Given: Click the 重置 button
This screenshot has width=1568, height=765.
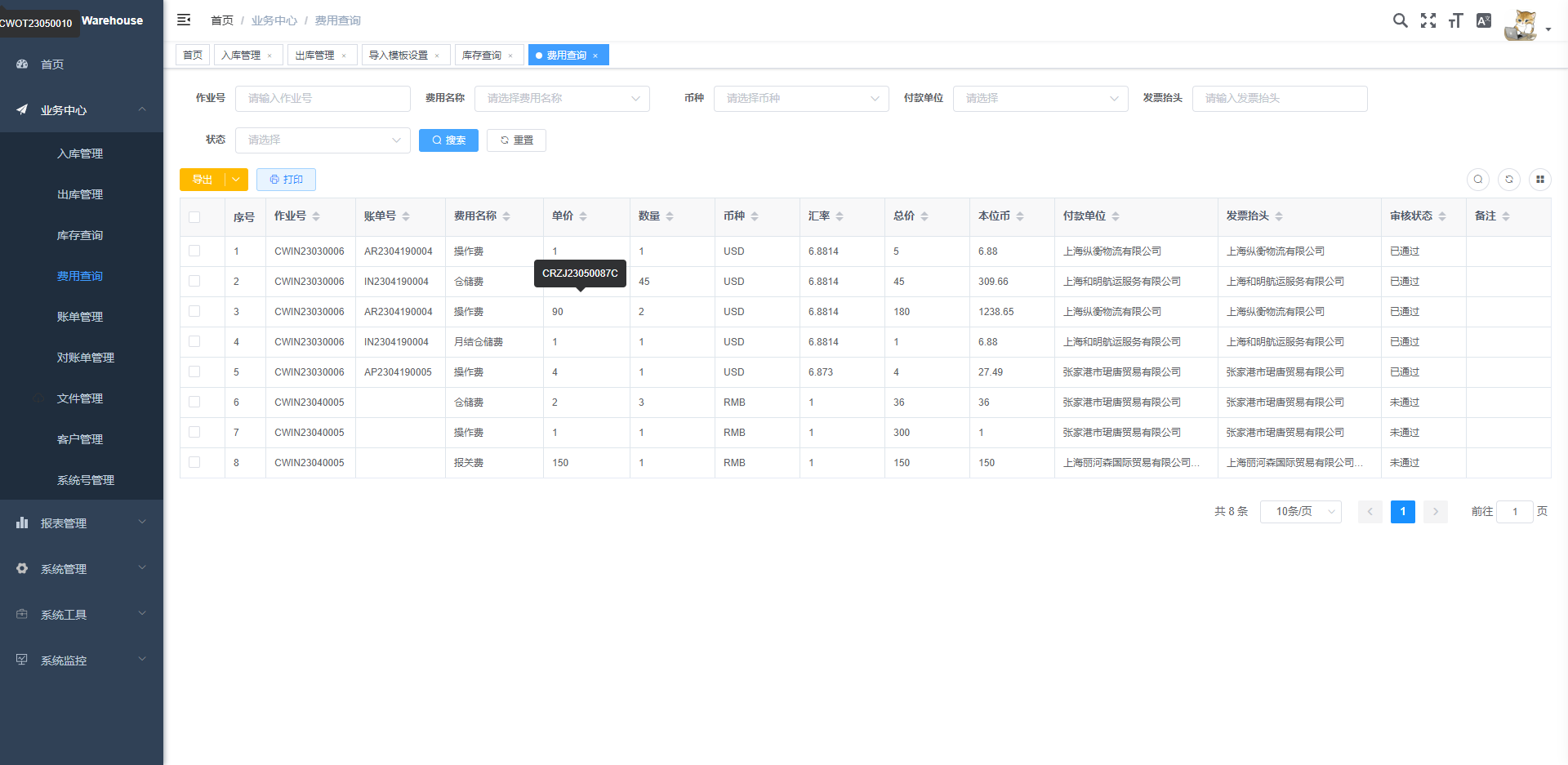Looking at the screenshot, I should 516,140.
